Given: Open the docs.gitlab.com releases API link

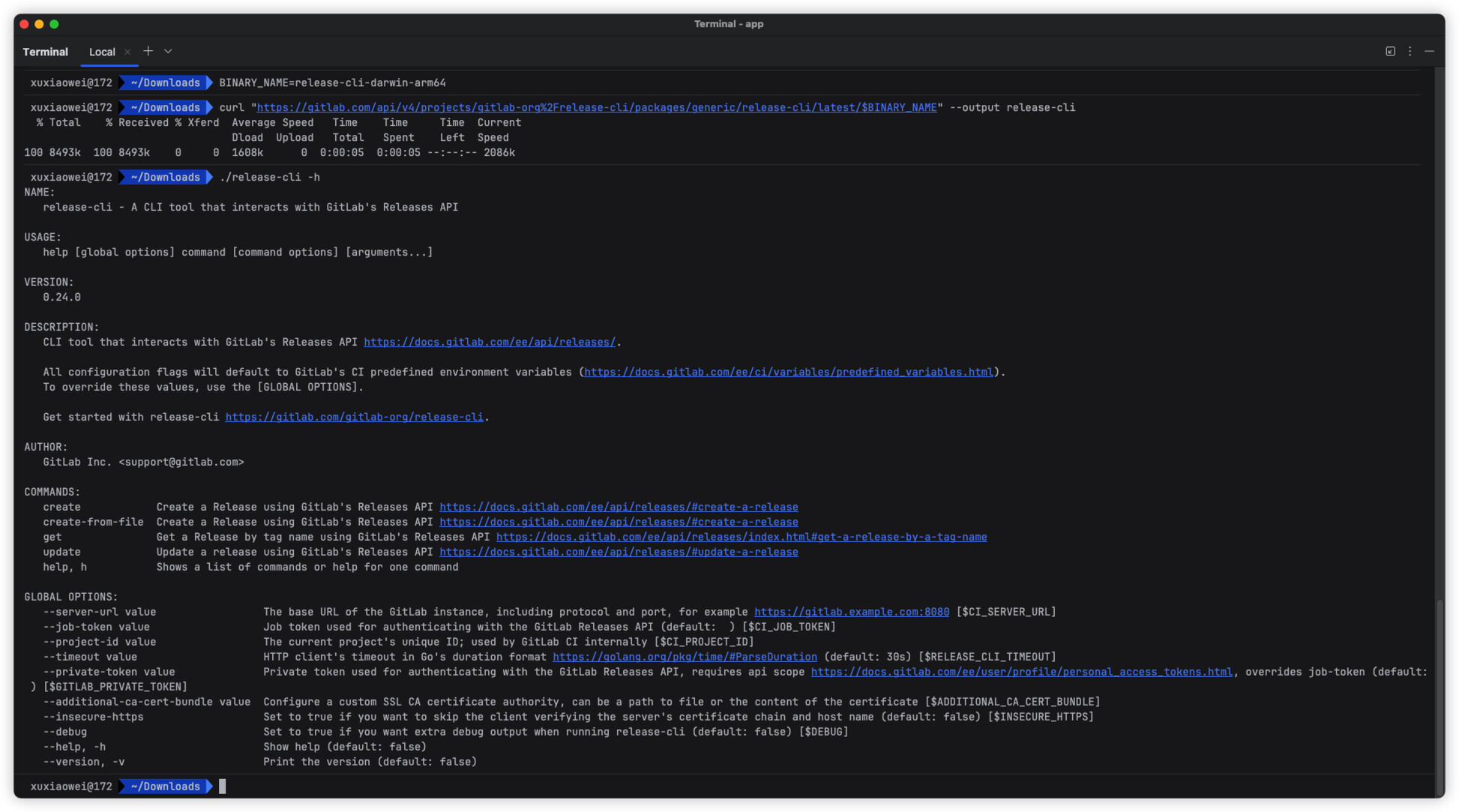Looking at the screenshot, I should (x=489, y=342).
